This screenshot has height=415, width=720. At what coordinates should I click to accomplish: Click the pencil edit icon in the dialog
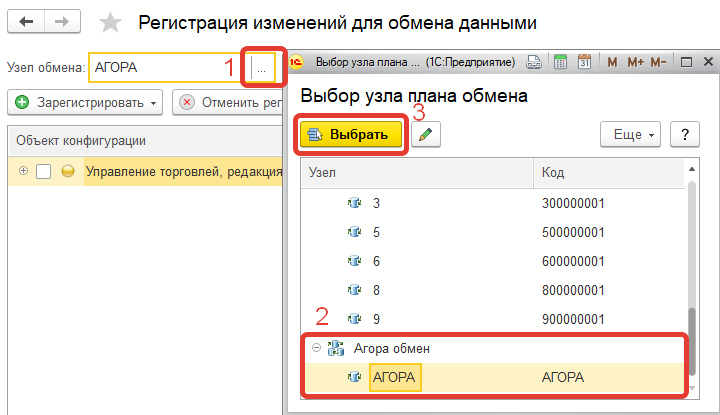(426, 134)
